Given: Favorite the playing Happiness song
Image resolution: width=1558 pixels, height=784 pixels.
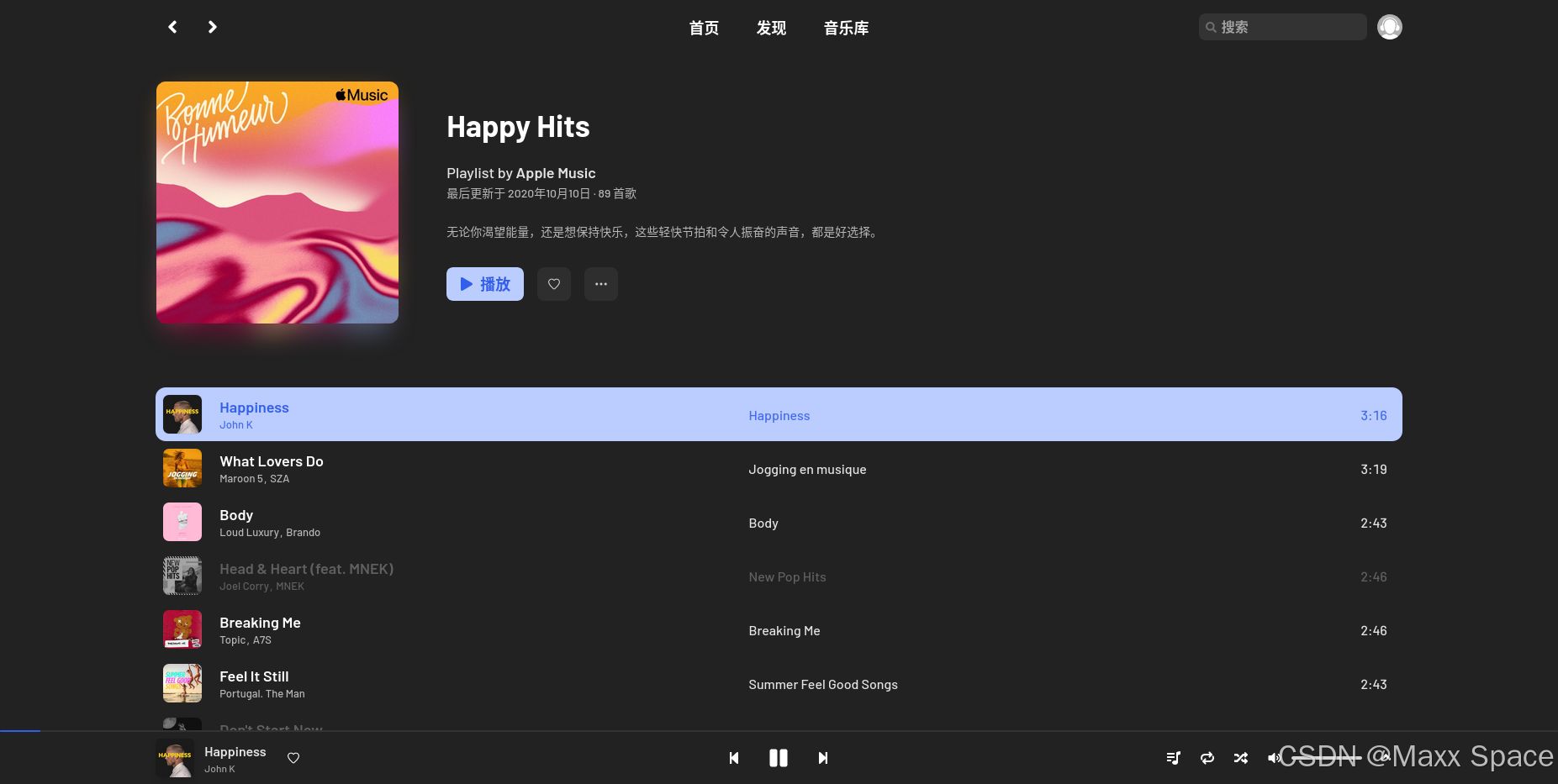Looking at the screenshot, I should point(293,757).
